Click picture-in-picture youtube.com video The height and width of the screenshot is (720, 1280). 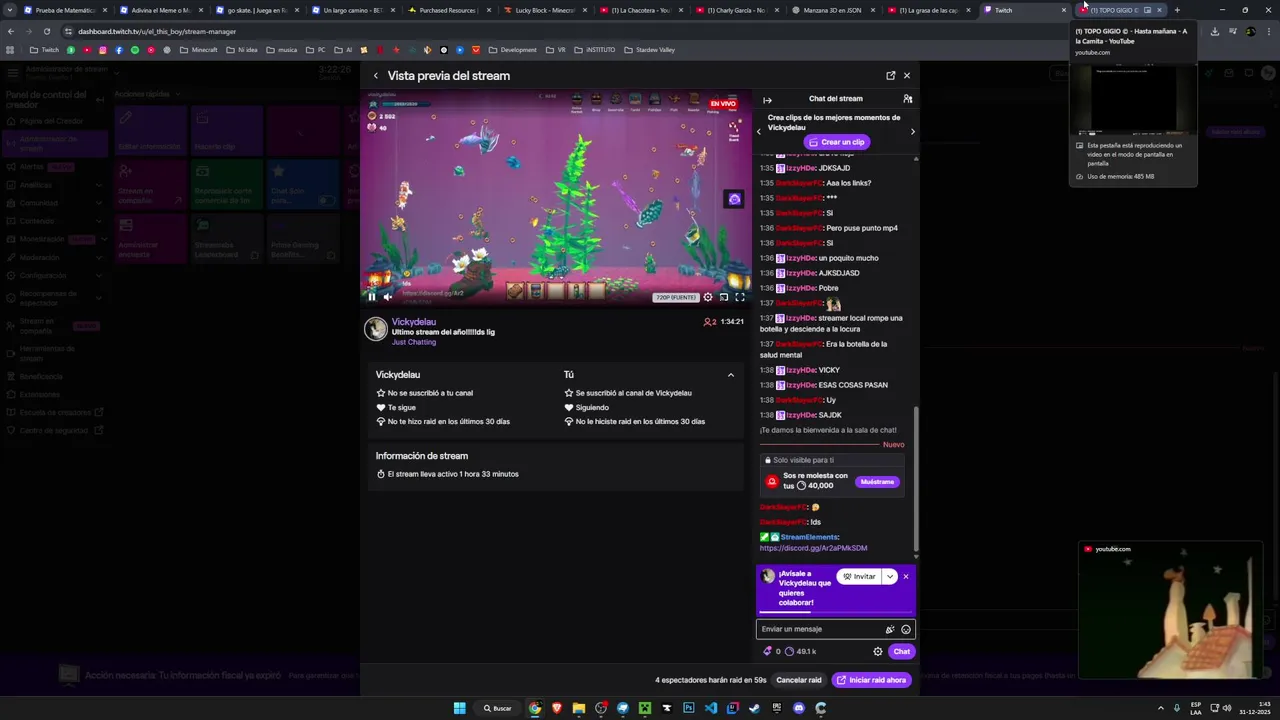pos(1170,610)
